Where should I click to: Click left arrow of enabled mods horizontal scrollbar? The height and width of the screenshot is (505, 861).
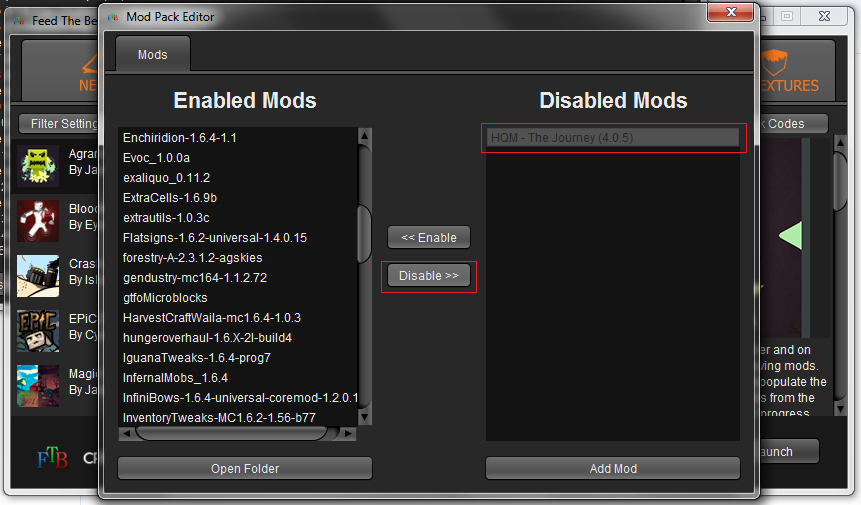(x=126, y=433)
